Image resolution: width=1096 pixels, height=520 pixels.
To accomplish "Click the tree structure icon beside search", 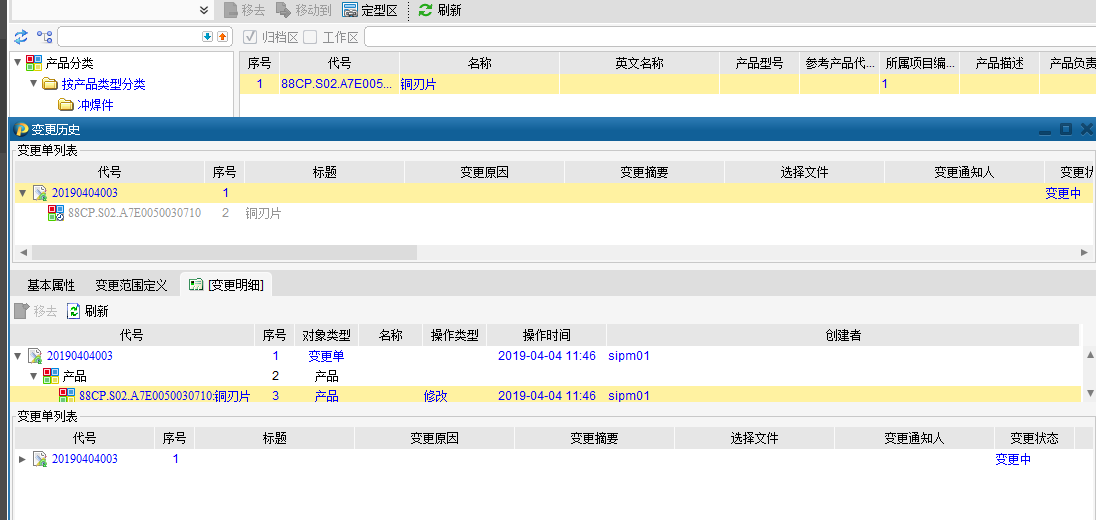I will point(45,36).
